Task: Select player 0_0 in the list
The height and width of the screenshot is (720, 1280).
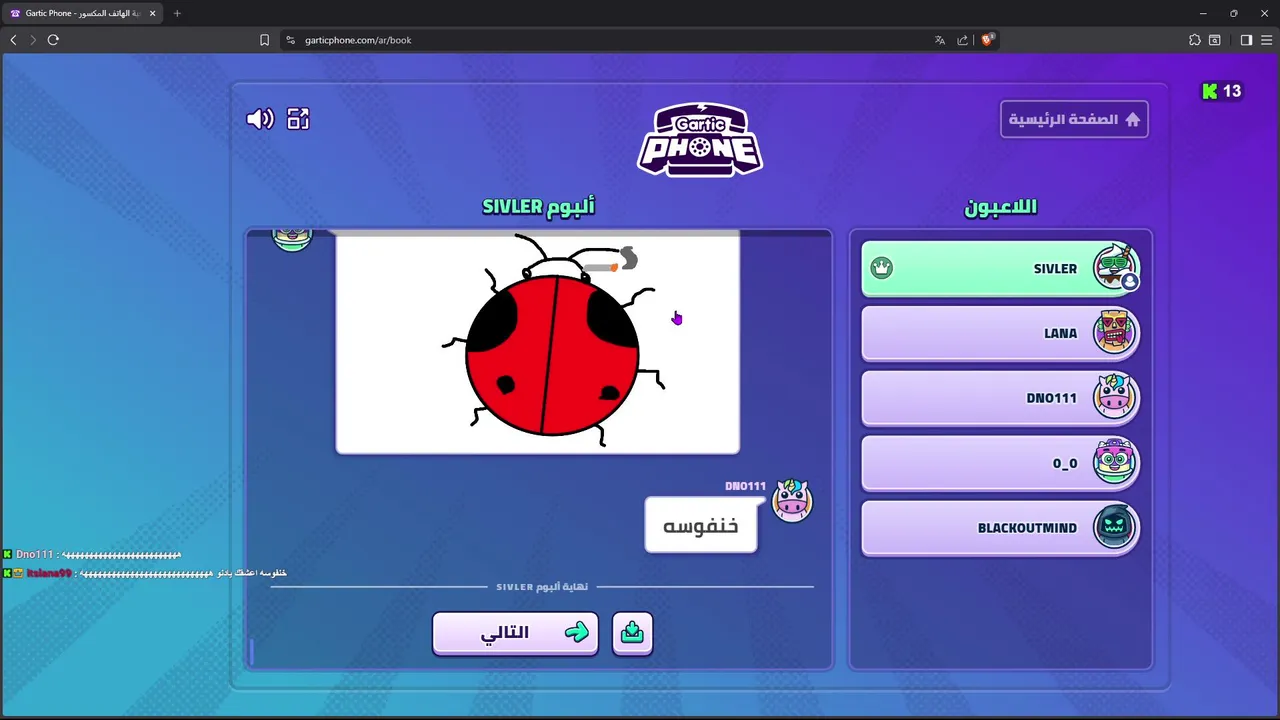Action: (1000, 463)
